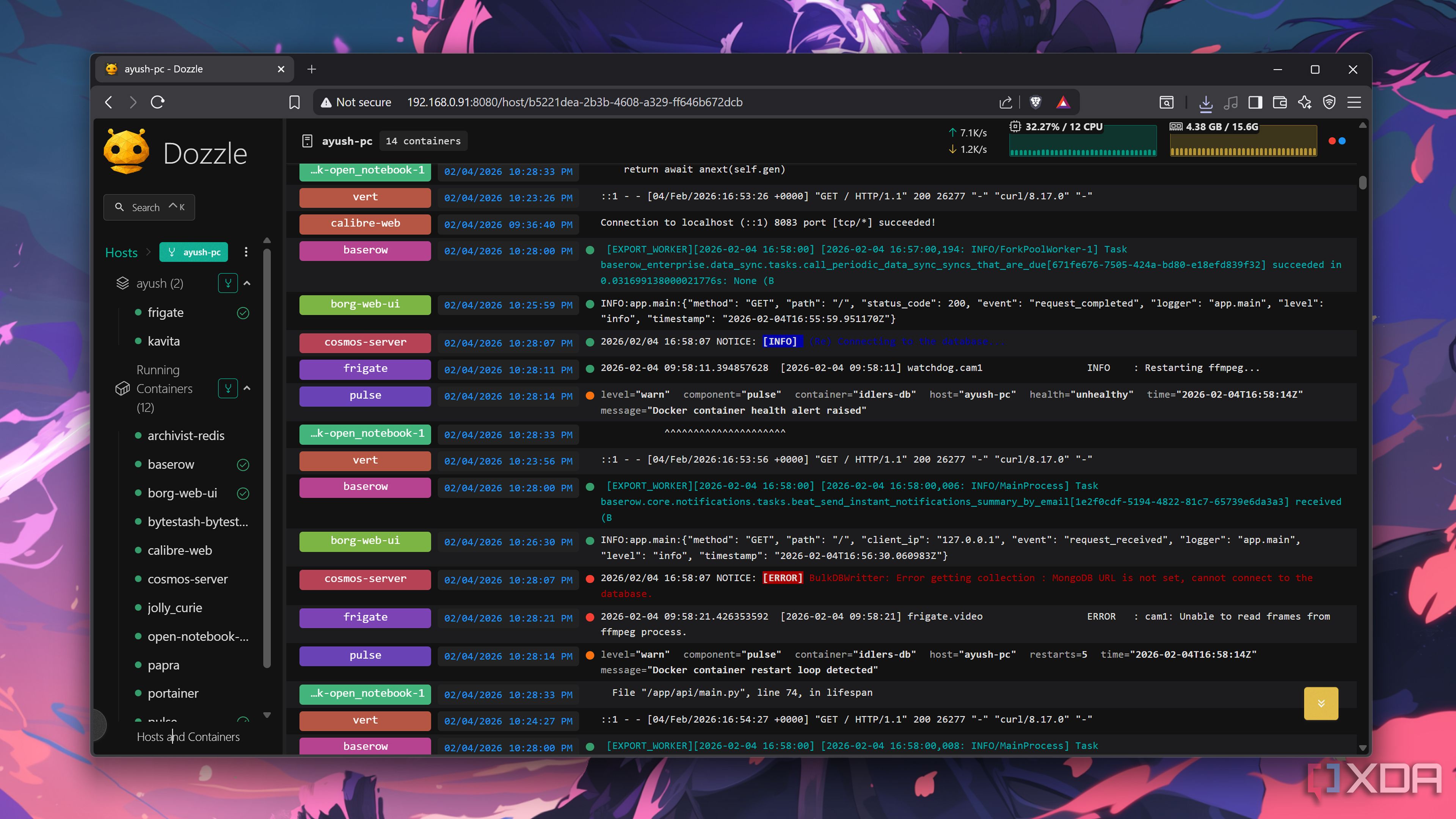Screen dimensions: 1456x819
Task: Open Brave Shields lion icon
Action: 1036,102
